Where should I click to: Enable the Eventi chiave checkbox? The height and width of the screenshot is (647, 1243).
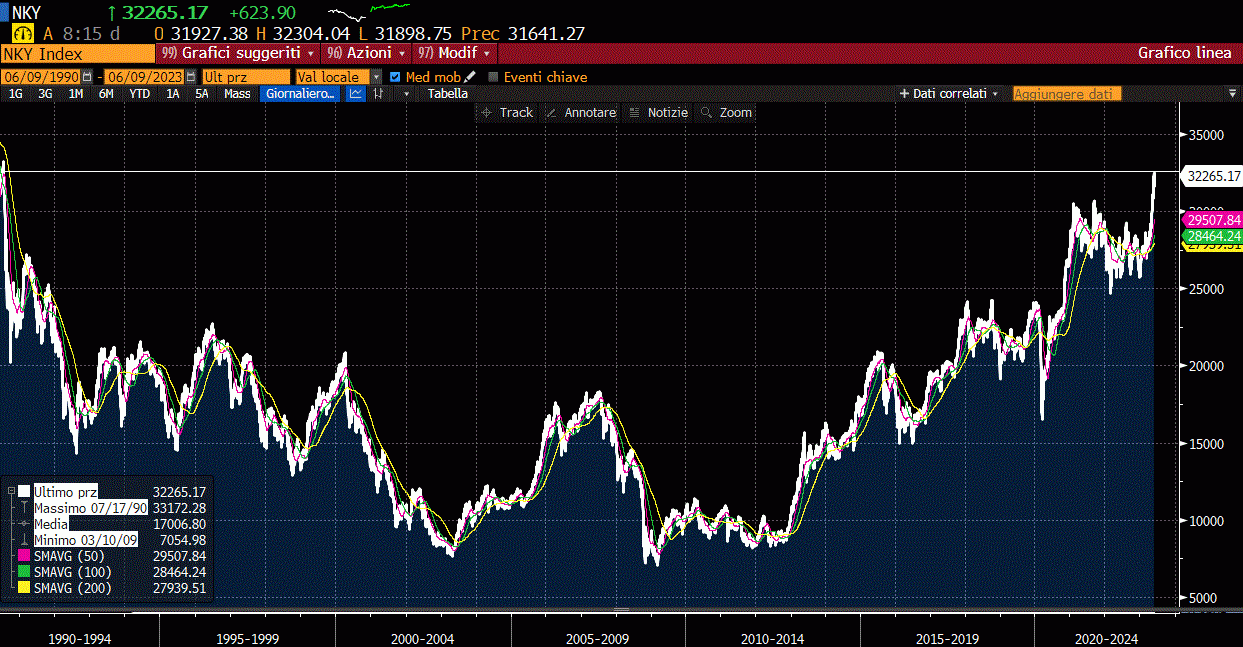coord(493,77)
